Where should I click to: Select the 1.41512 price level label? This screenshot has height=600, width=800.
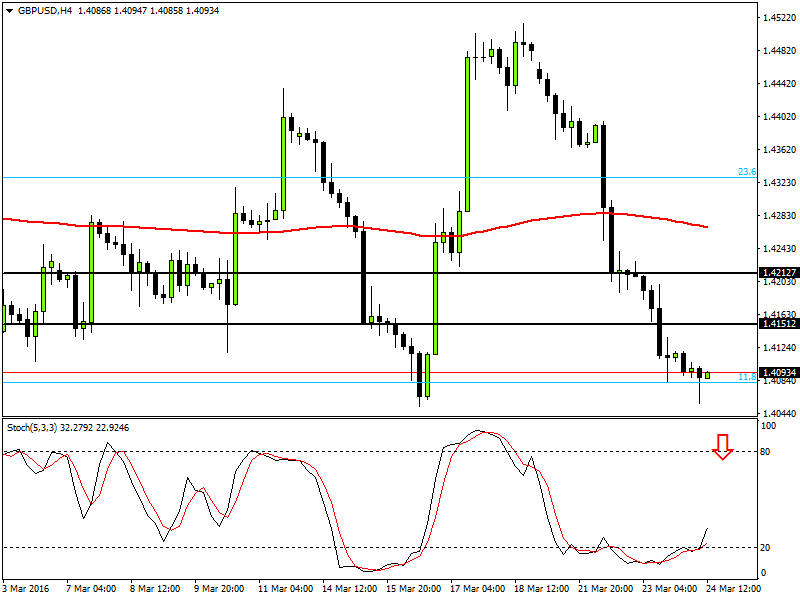tap(779, 323)
